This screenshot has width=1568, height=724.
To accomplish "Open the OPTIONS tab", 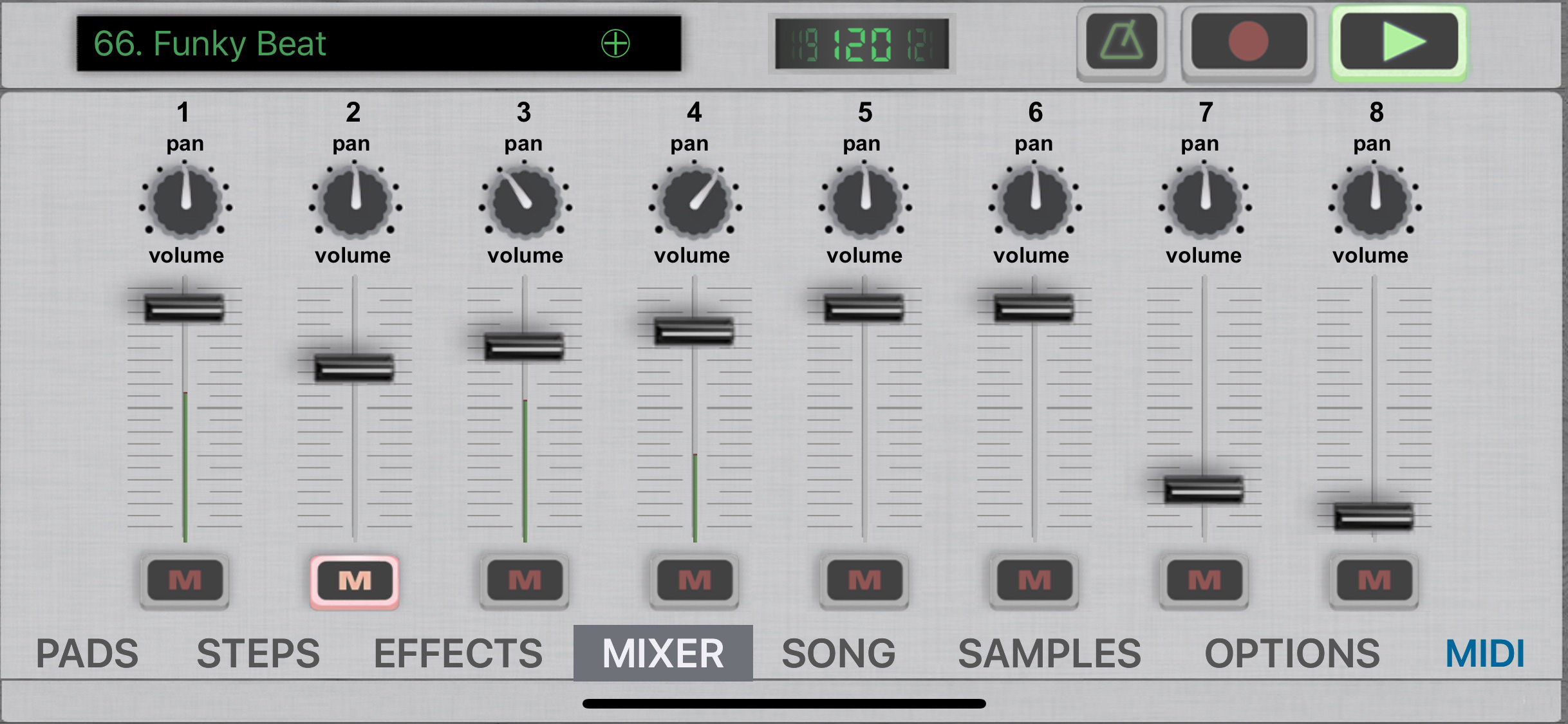I will point(1292,654).
